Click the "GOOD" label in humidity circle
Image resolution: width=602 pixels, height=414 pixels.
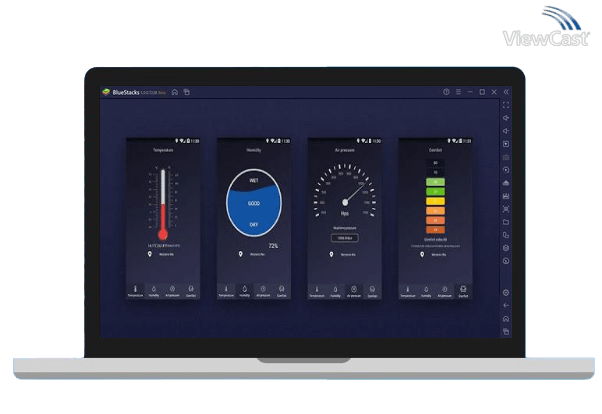(x=254, y=204)
